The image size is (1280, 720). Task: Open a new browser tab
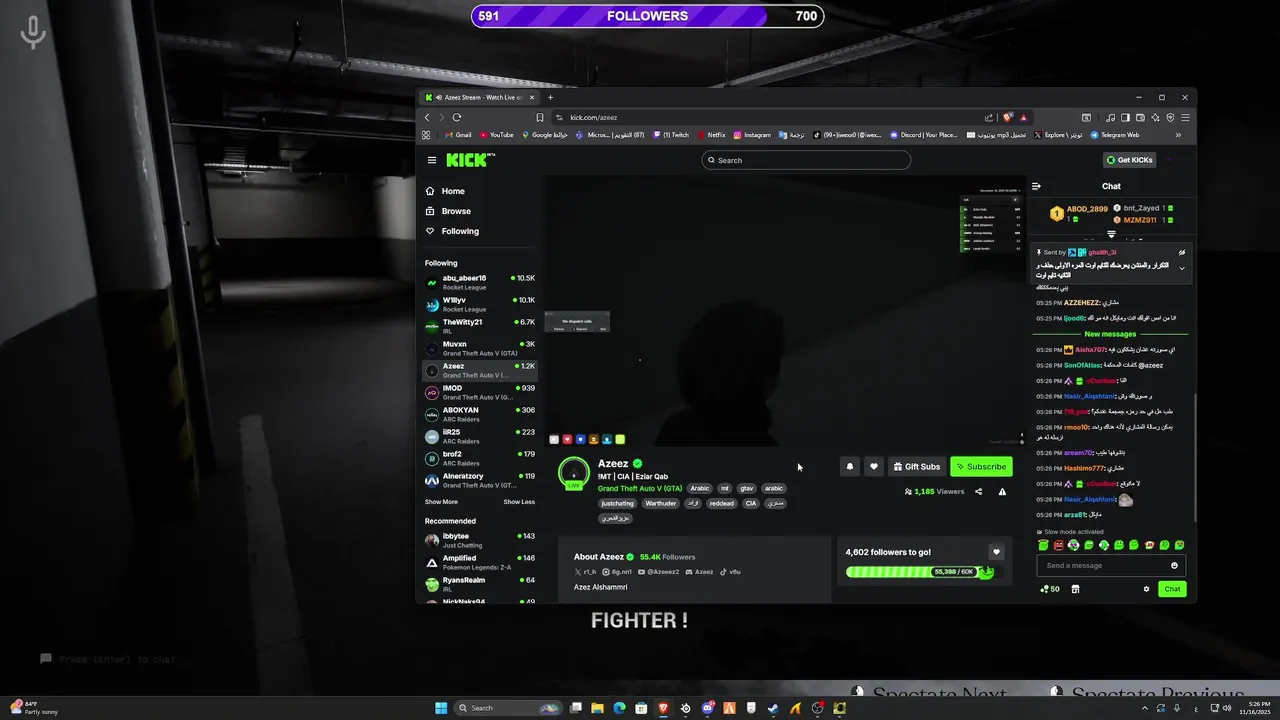[x=550, y=97]
